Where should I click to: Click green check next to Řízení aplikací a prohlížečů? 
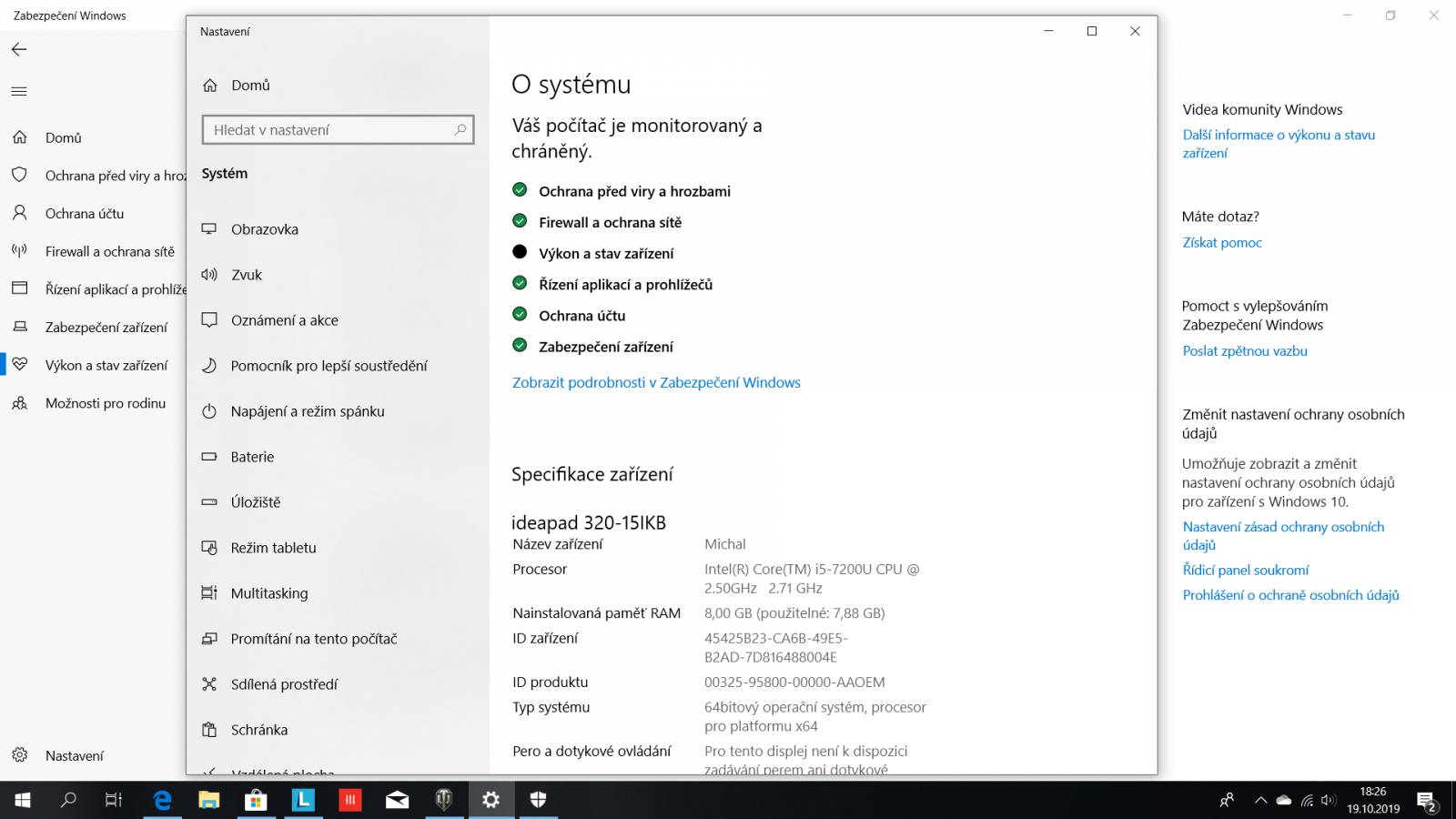[520, 283]
